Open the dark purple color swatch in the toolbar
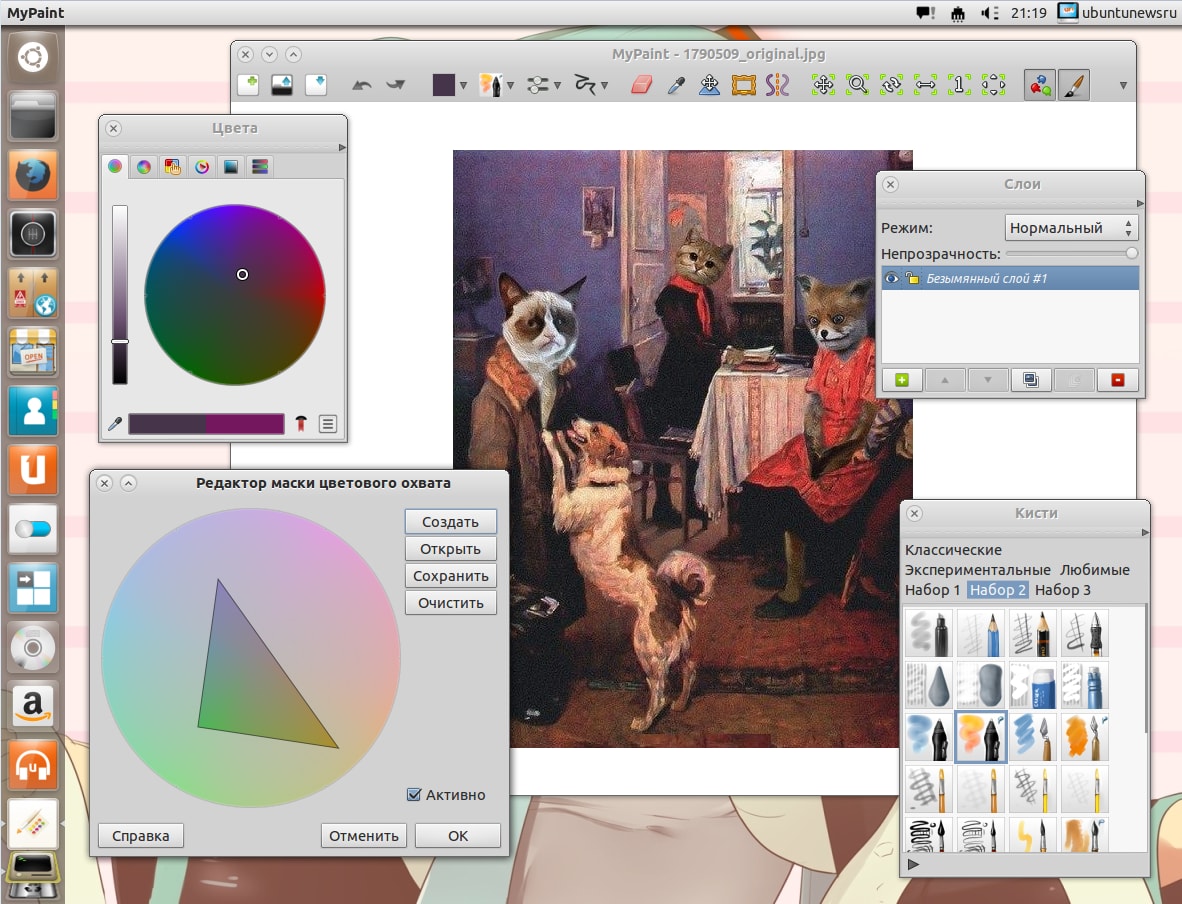This screenshot has width=1182, height=904. [443, 85]
